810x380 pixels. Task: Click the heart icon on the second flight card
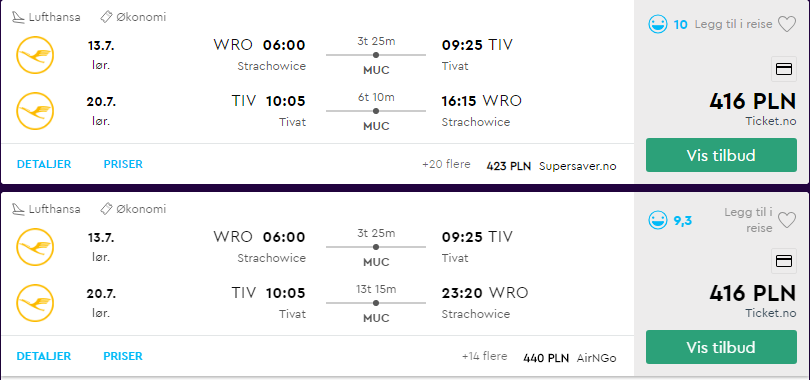coord(787,220)
